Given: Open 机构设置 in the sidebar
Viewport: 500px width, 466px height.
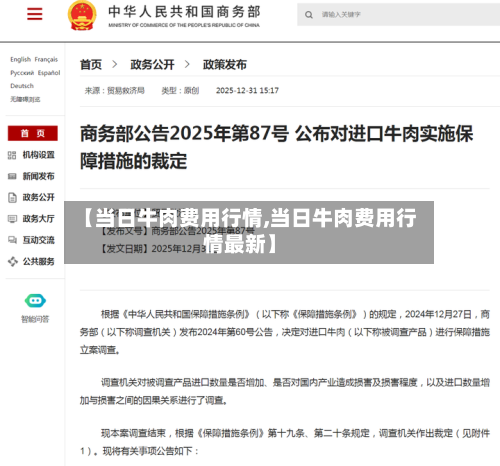Looking at the screenshot, I should tap(38, 155).
